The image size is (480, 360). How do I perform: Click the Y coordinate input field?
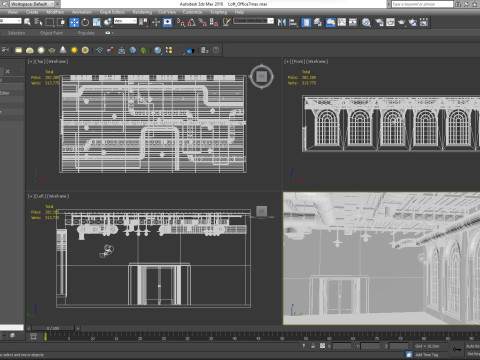(x=370, y=346)
